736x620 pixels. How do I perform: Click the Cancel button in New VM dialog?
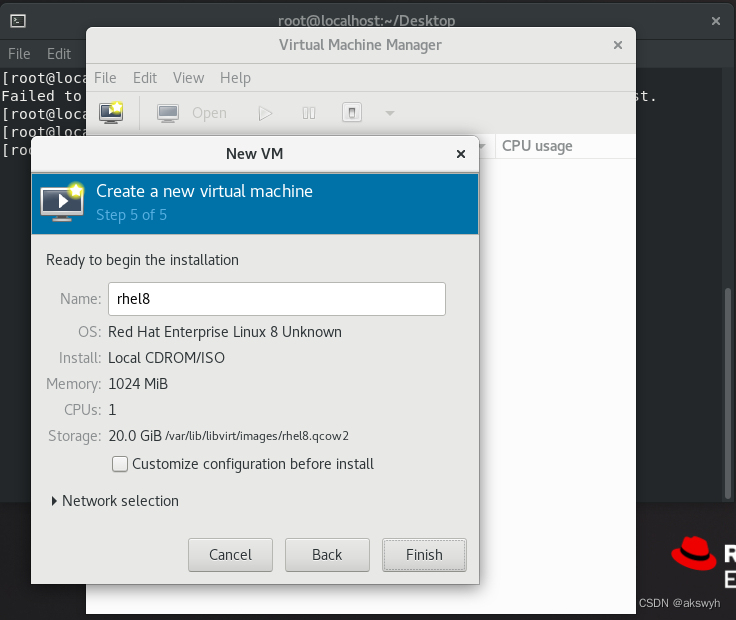pyautogui.click(x=230, y=555)
